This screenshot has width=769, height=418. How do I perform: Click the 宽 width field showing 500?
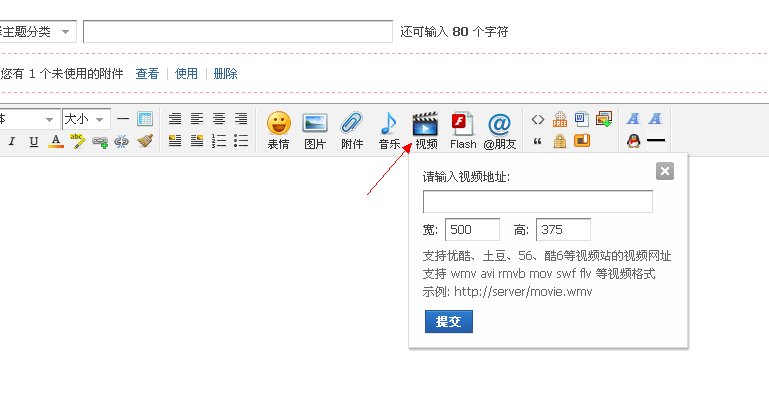[472, 230]
